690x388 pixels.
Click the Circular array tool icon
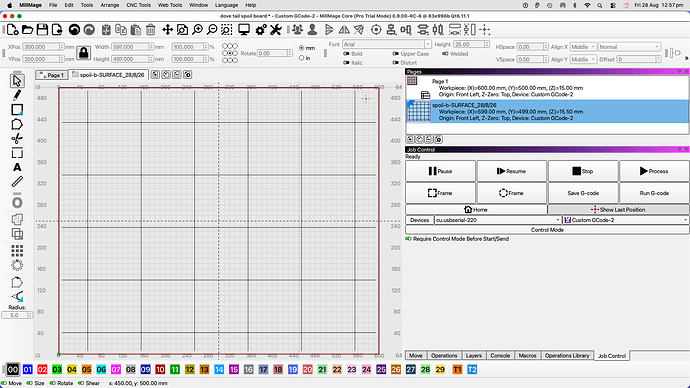17,265
